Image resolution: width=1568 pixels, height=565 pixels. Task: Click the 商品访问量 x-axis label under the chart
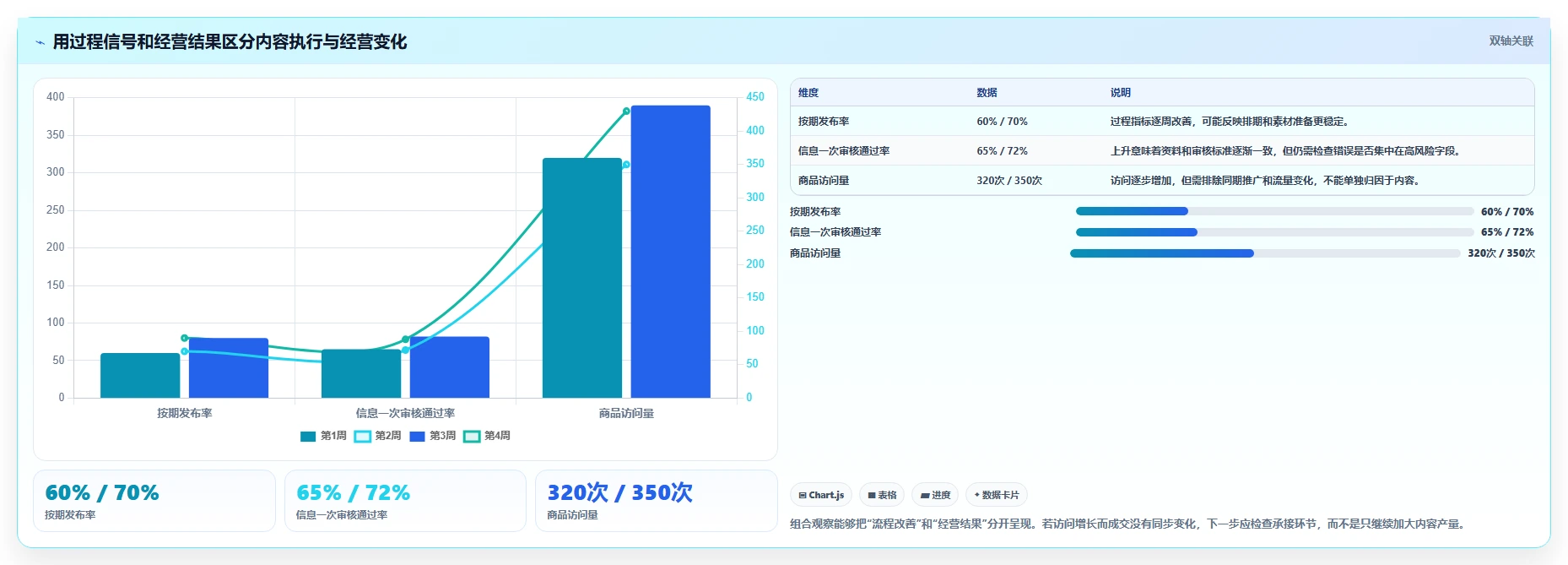pyautogui.click(x=626, y=413)
